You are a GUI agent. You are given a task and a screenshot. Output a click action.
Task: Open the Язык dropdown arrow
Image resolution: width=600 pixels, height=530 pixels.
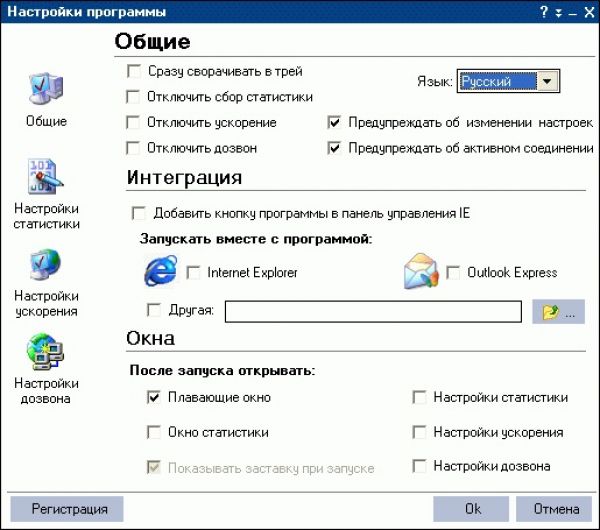[548, 81]
